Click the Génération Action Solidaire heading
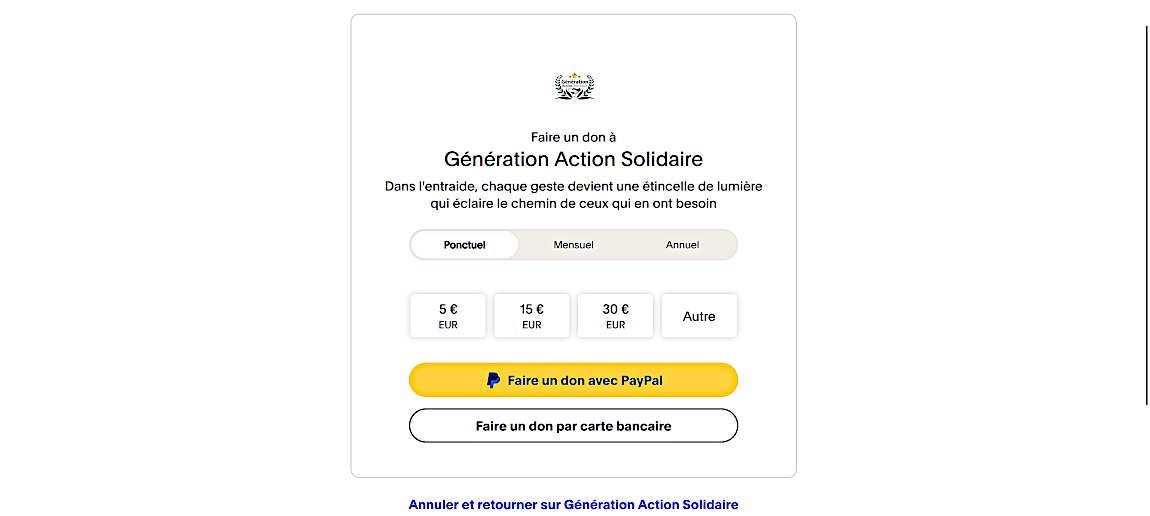The width and height of the screenshot is (1150, 516). click(x=573, y=159)
